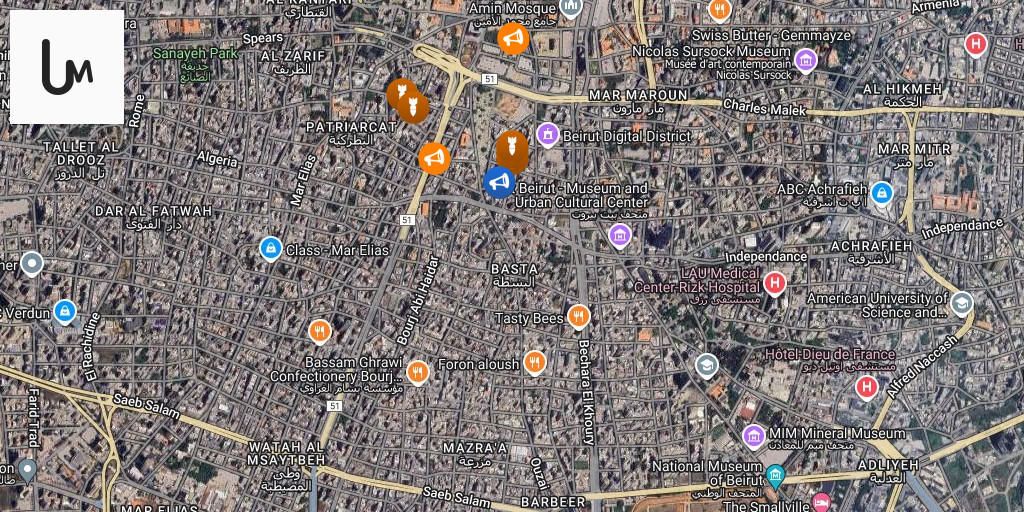Open the American University of Science pin
The image size is (1024, 512).
coord(961,304)
